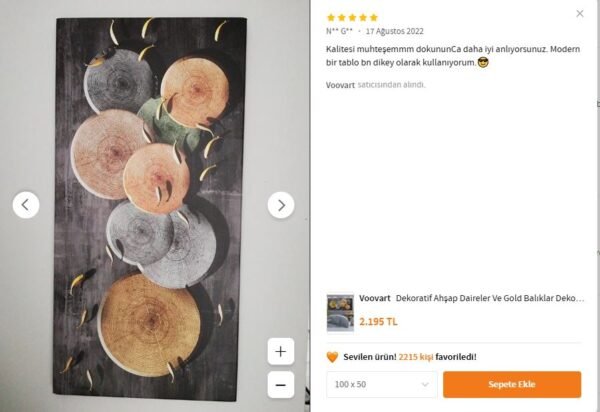Click the reviewer name N** G**
Image resolution: width=600 pixels, height=412 pixels.
pos(339,31)
